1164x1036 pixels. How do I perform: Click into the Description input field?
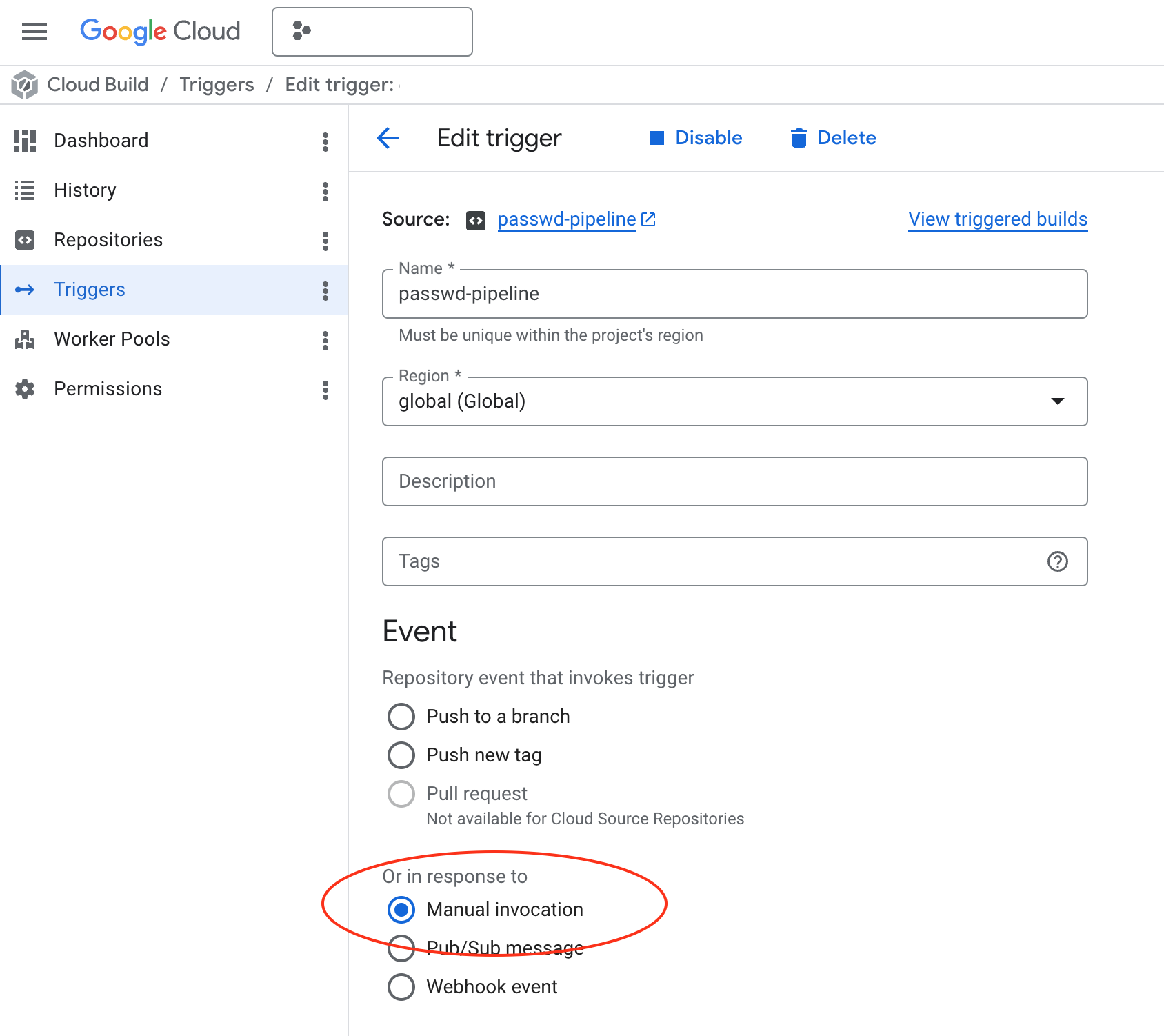[x=734, y=481]
